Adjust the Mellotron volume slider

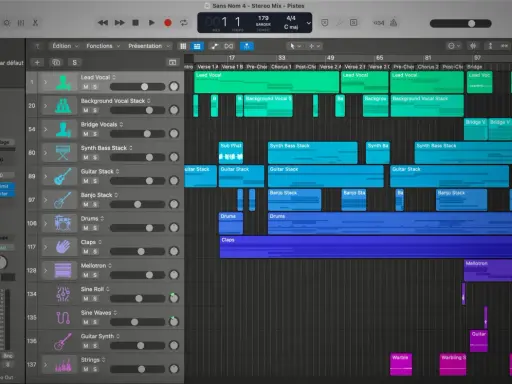[x=137, y=275]
